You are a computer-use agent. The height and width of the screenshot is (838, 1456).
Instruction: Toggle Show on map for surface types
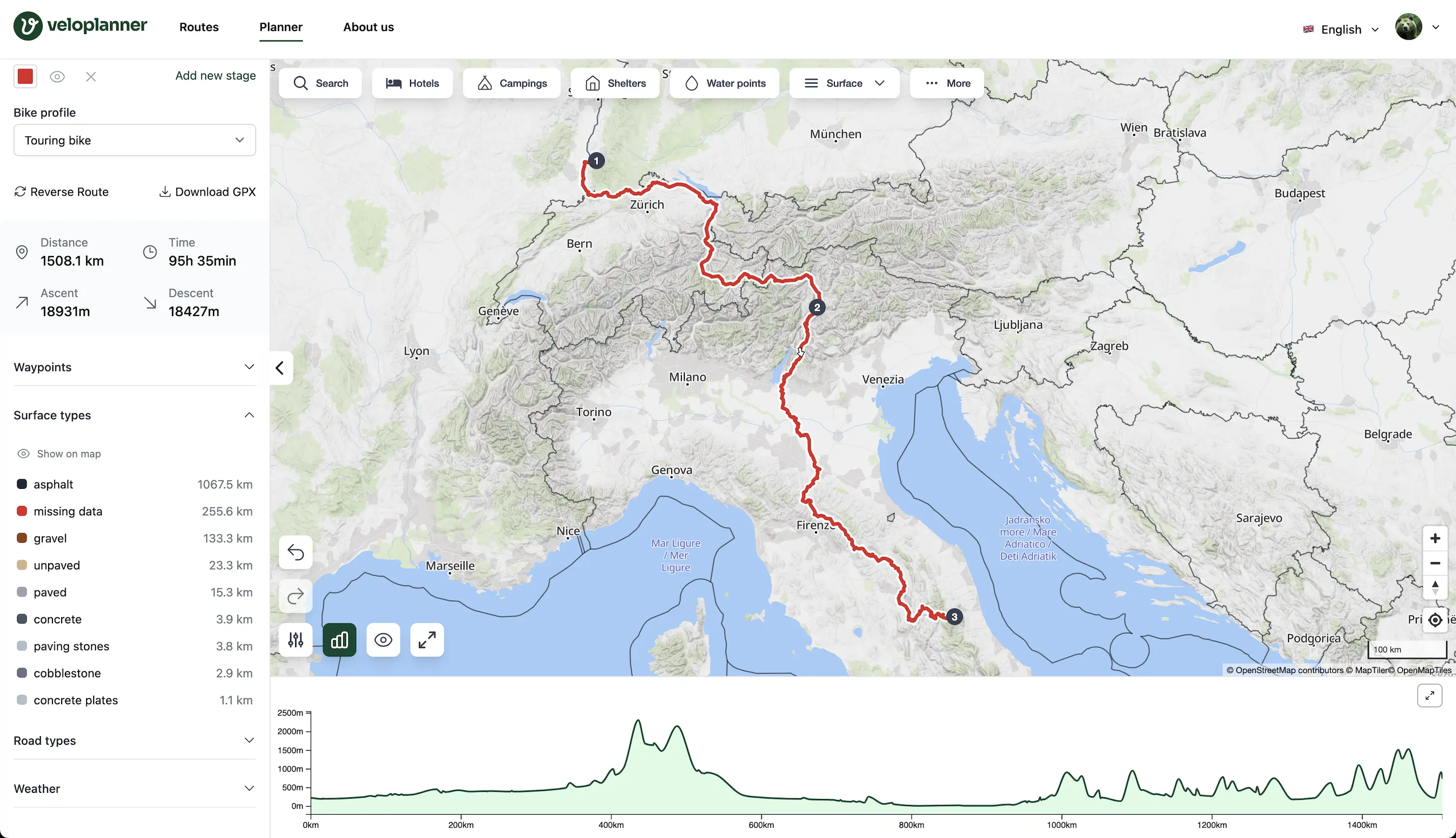59,453
